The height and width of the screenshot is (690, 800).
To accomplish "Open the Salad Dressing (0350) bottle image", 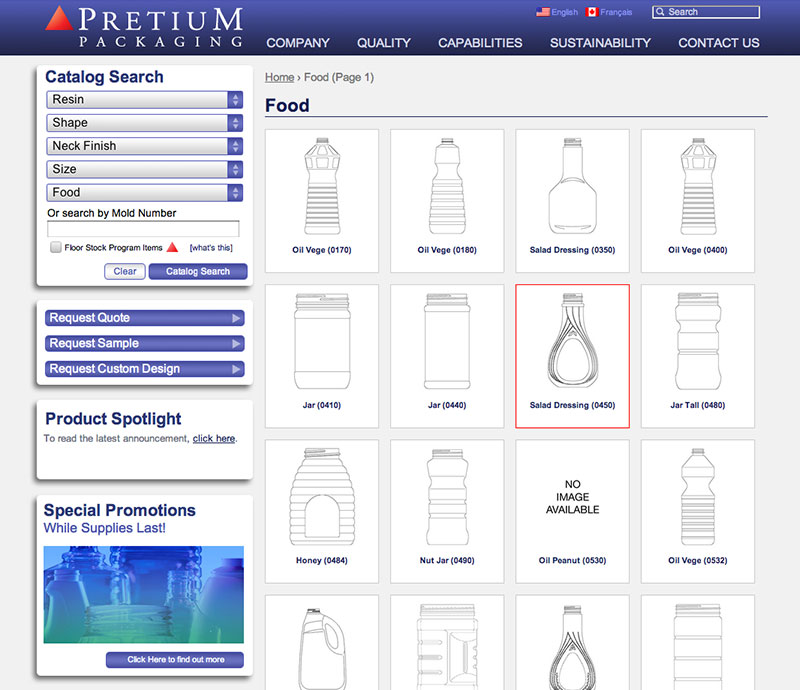I will point(572,186).
